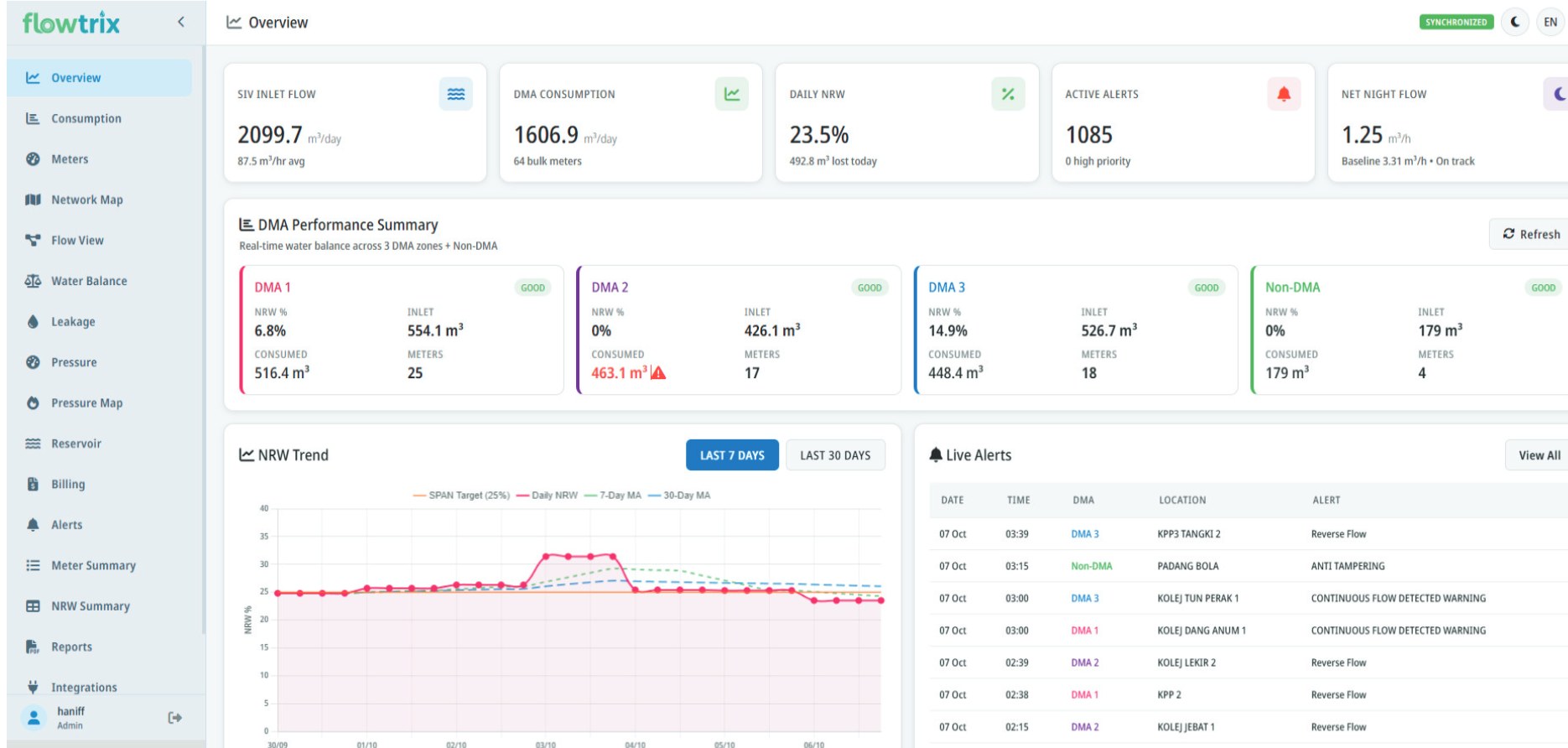Go to the Reservoir page

coord(75,444)
